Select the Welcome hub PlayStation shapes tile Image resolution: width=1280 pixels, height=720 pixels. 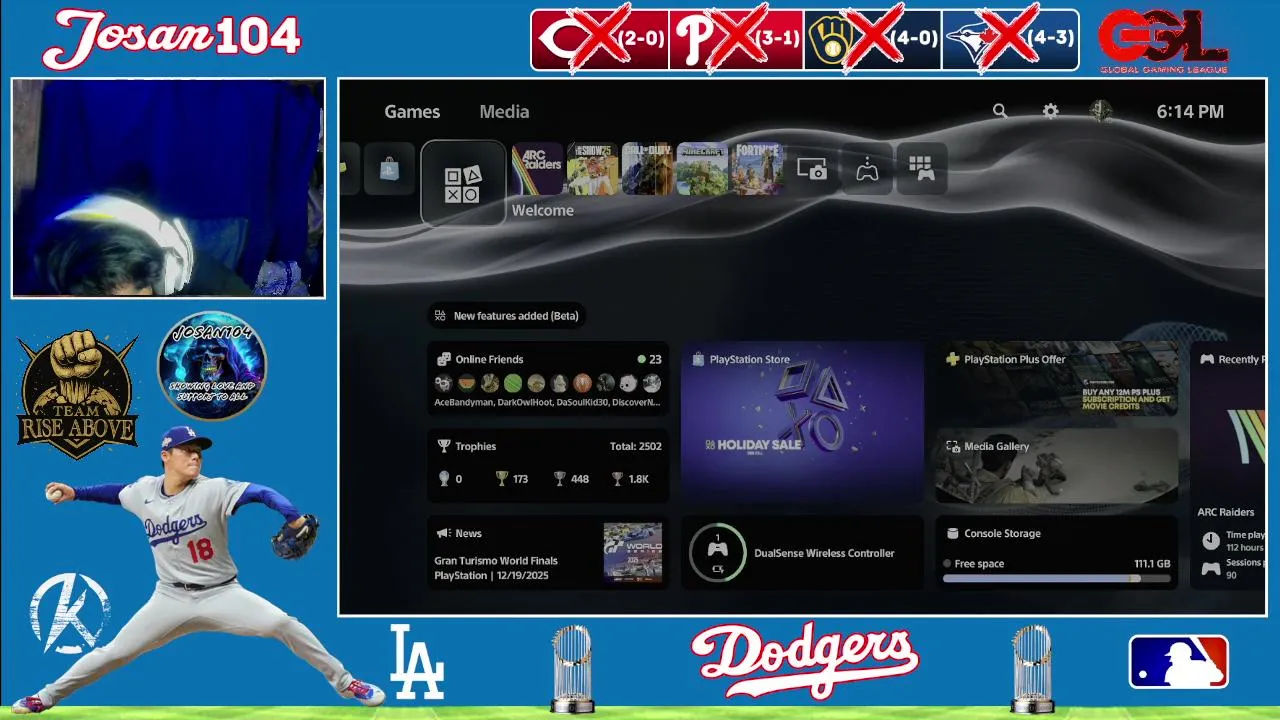[462, 184]
